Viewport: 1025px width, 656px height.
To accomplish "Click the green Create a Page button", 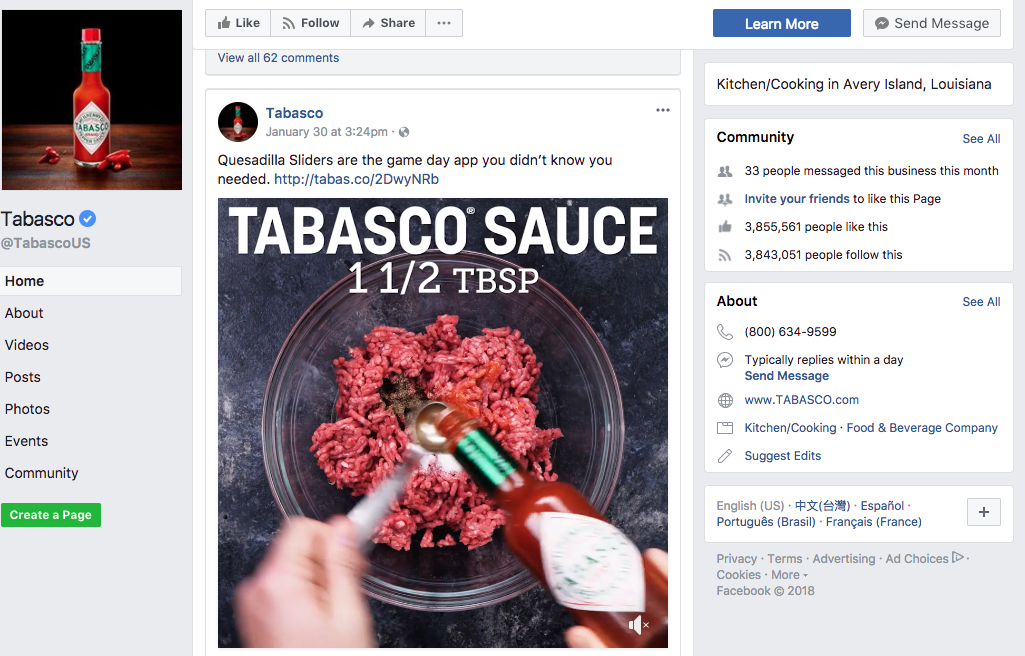I will click(x=51, y=515).
